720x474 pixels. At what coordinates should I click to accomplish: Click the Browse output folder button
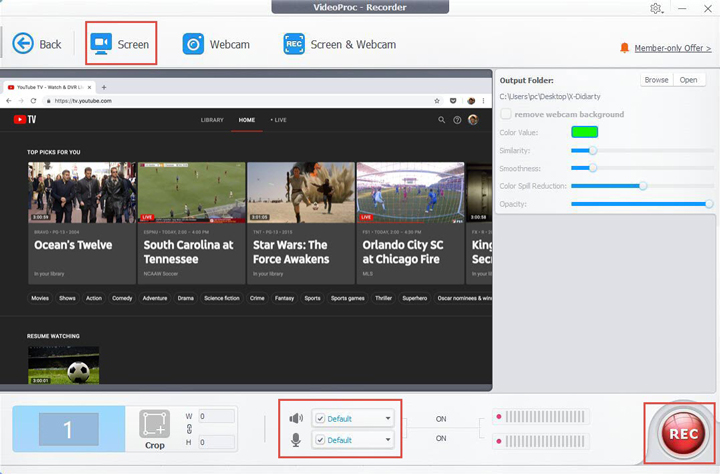tap(656, 80)
